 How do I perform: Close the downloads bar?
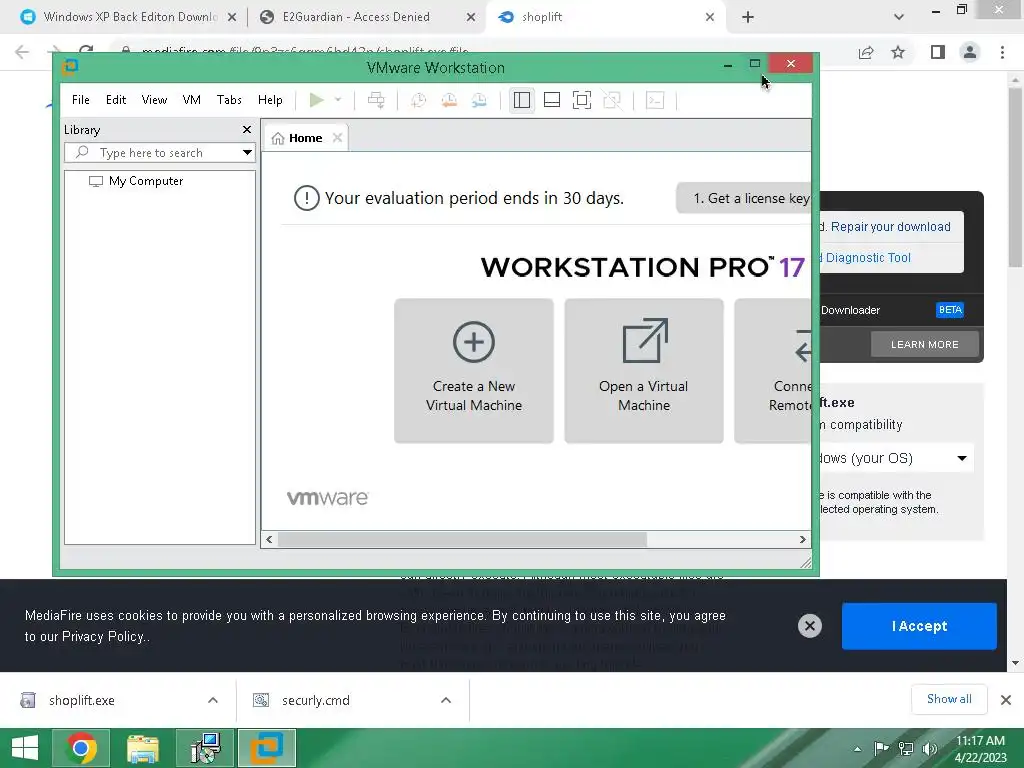tap(1006, 700)
